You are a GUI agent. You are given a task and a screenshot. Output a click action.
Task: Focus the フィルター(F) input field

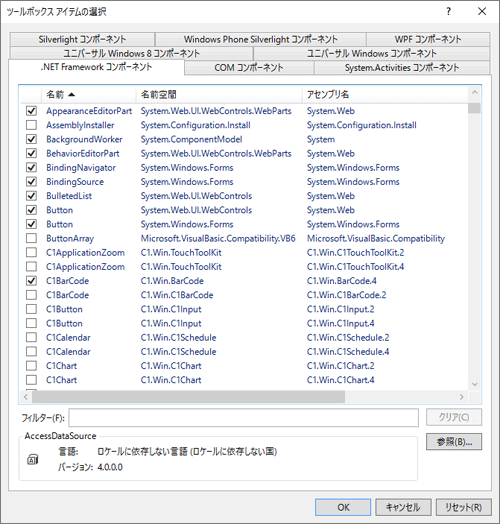243,417
